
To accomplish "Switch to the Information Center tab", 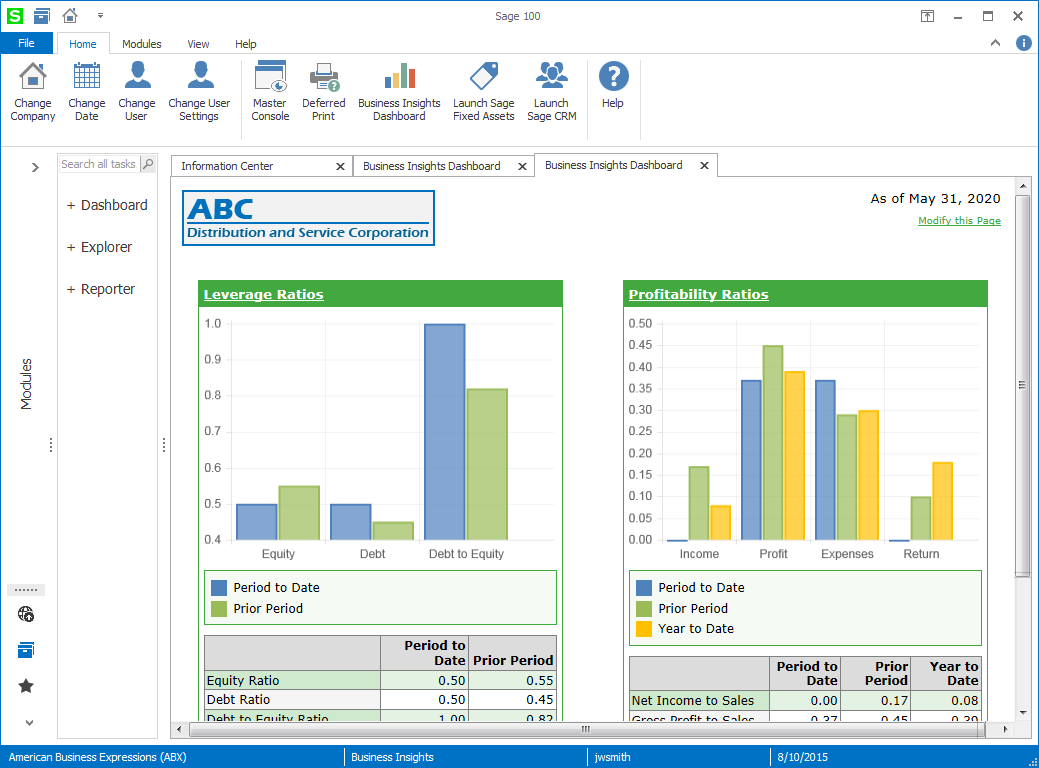I will coord(227,166).
